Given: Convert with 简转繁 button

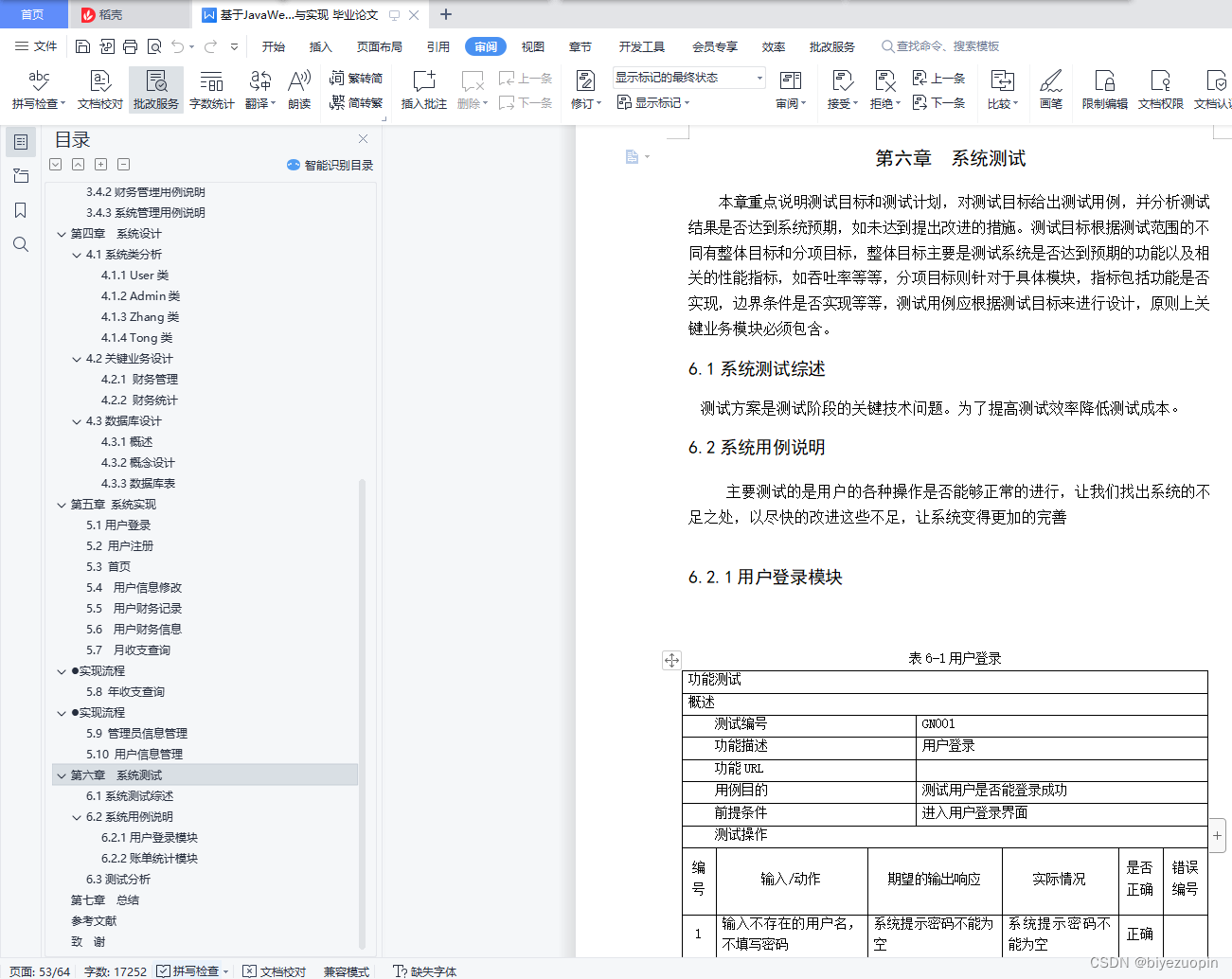Looking at the screenshot, I should [356, 102].
